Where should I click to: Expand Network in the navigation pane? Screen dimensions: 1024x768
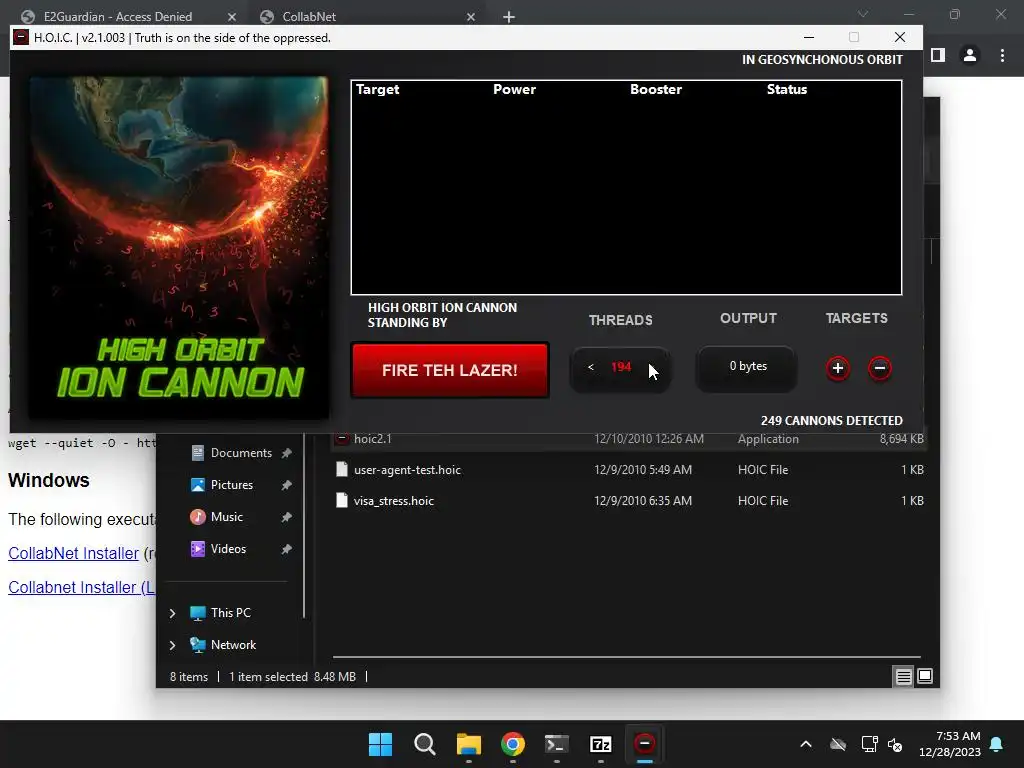[172, 645]
